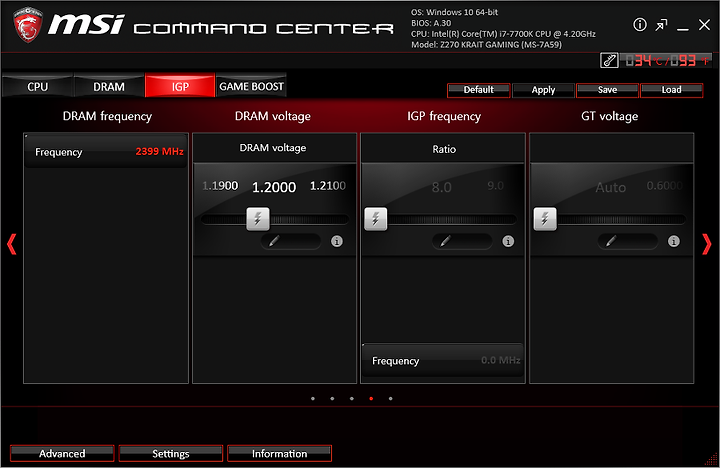
Task: Click the detach window arrow icon
Action: pyautogui.click(x=661, y=25)
